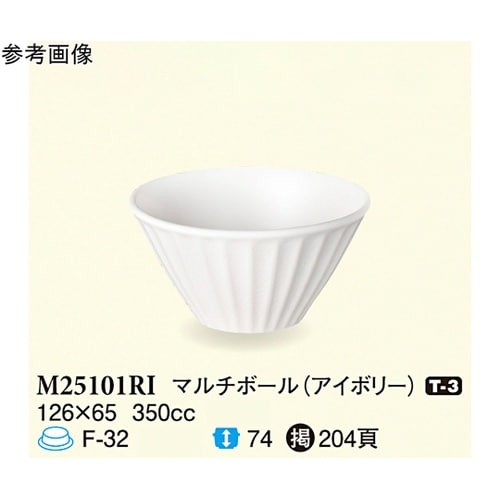Viewport: 500px width, 500px height.
Task: Click the black 掲 circle icon
Action: 301,438
